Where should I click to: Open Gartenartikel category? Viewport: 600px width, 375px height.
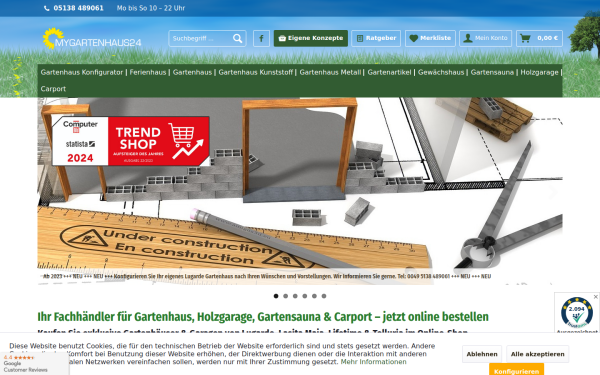tap(389, 72)
